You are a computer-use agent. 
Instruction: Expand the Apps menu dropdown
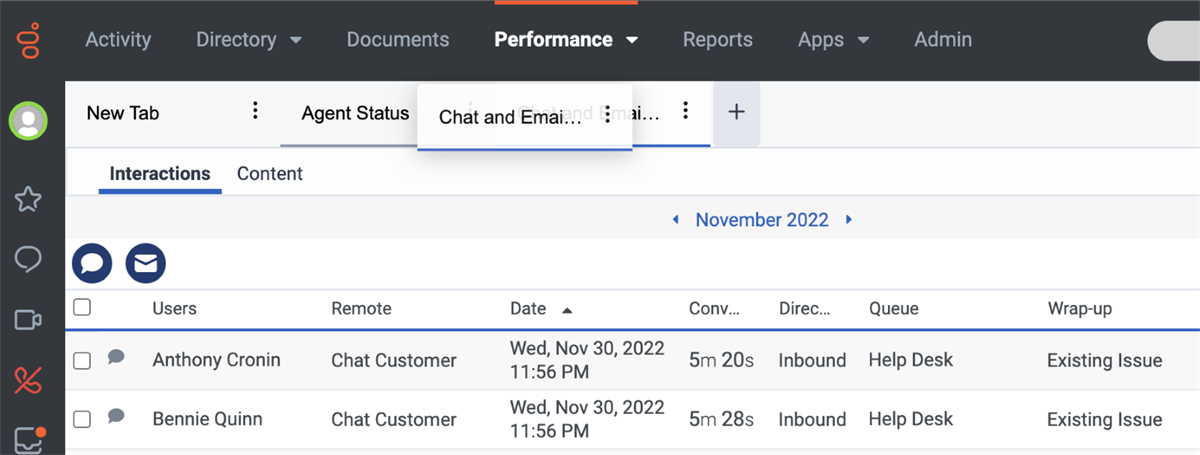[863, 41]
